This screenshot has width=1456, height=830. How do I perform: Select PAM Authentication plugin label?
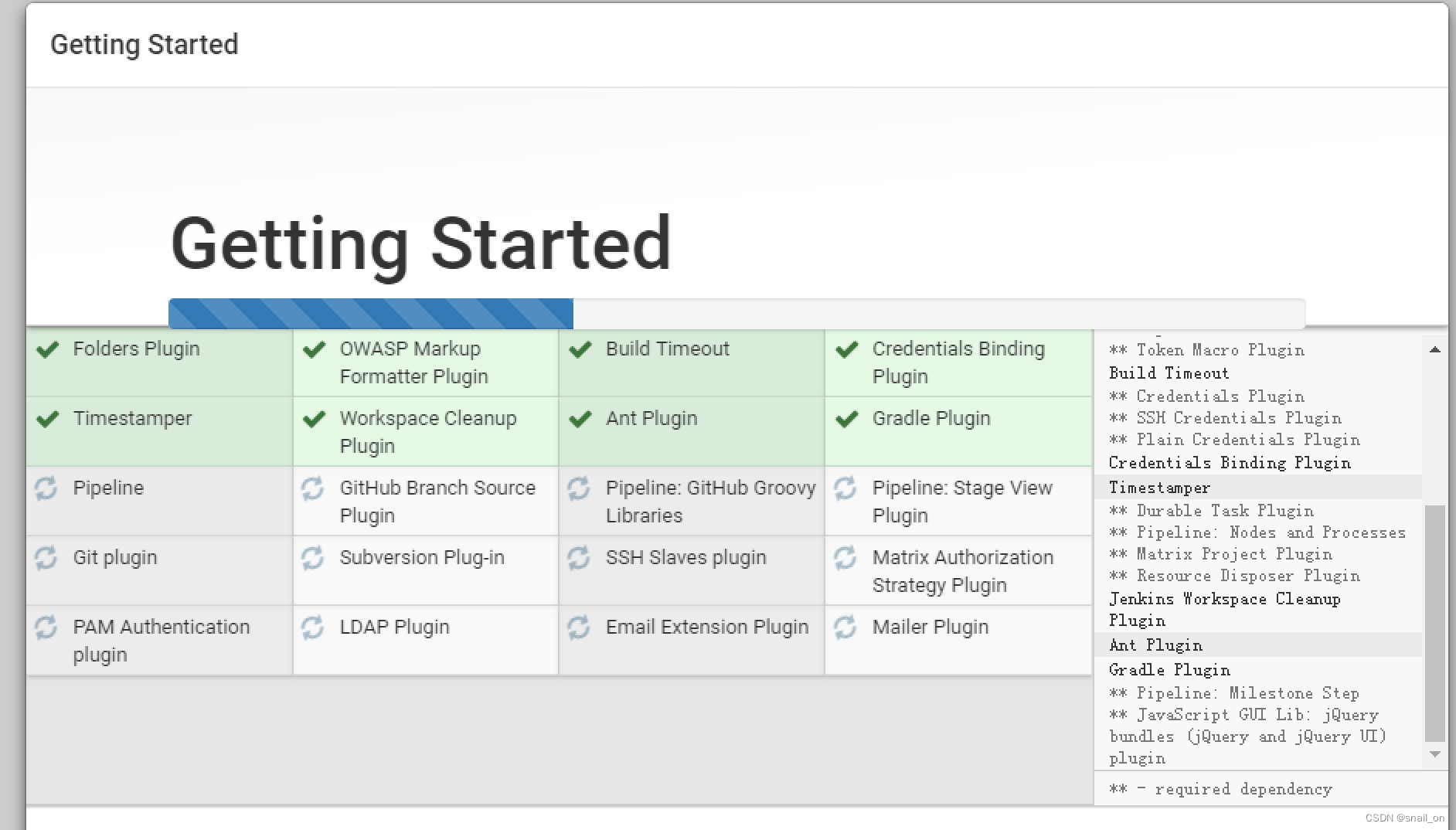click(x=162, y=641)
